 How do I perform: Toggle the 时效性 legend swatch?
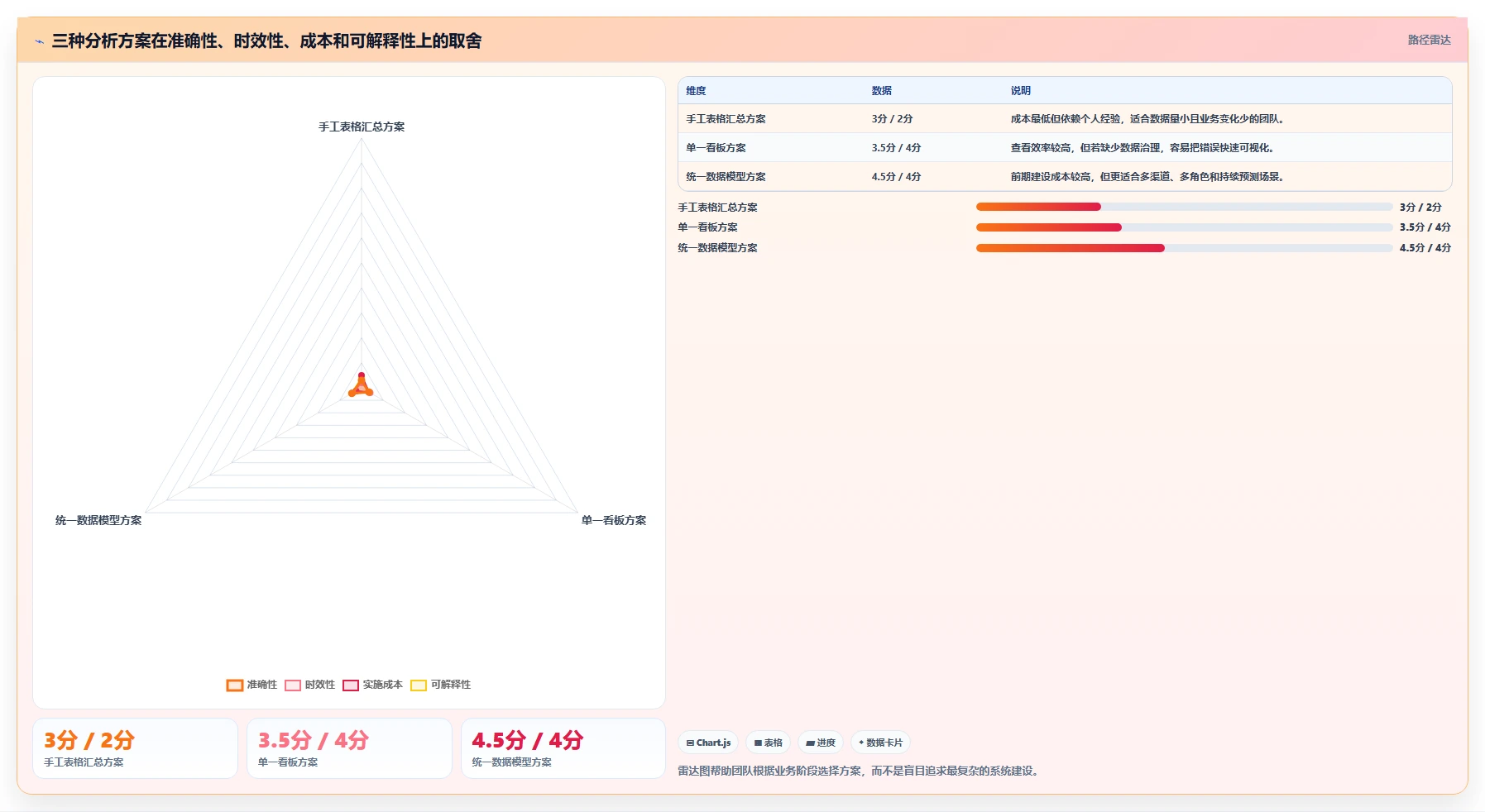coord(293,685)
